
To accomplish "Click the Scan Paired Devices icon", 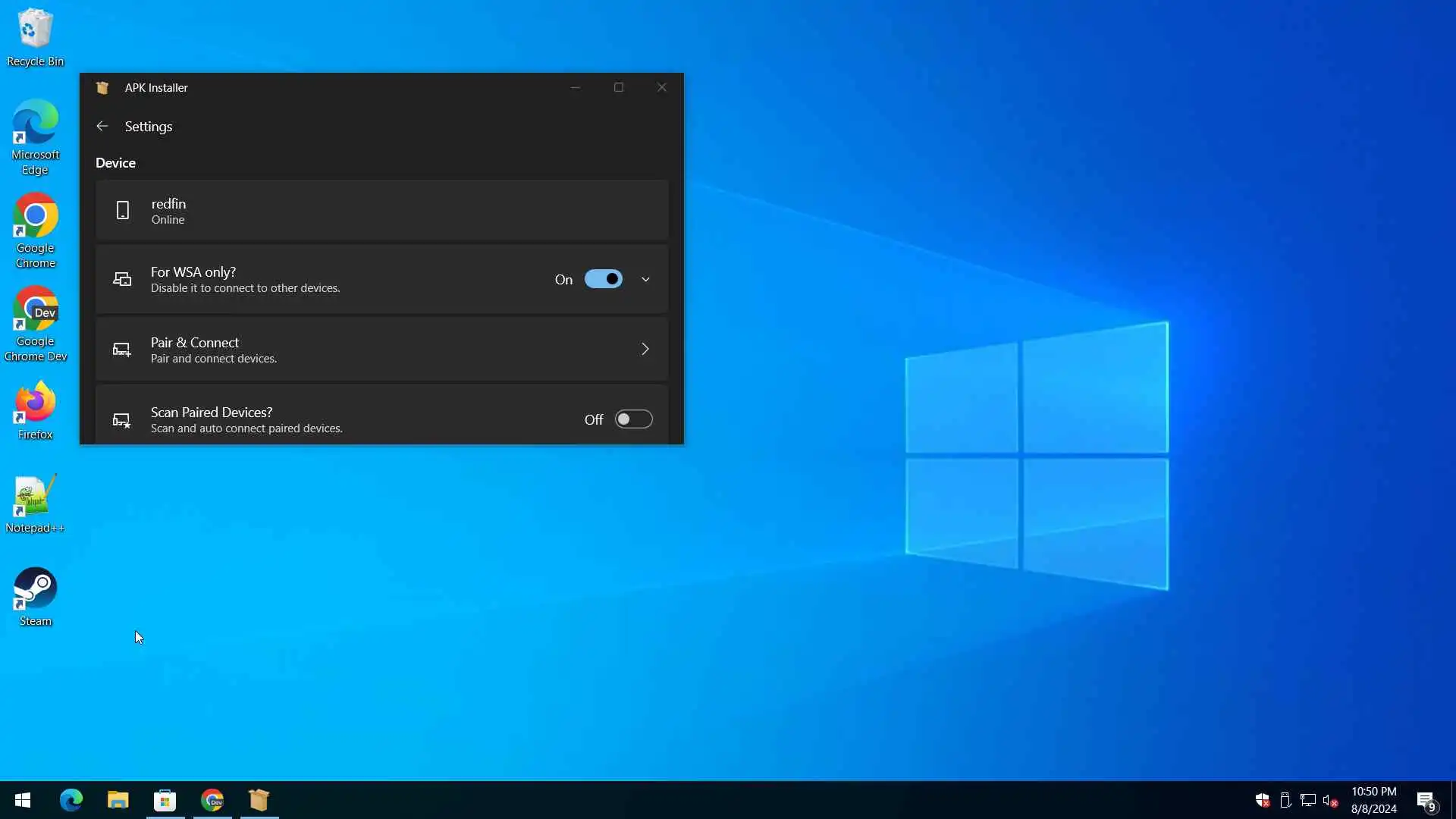I will (x=121, y=420).
